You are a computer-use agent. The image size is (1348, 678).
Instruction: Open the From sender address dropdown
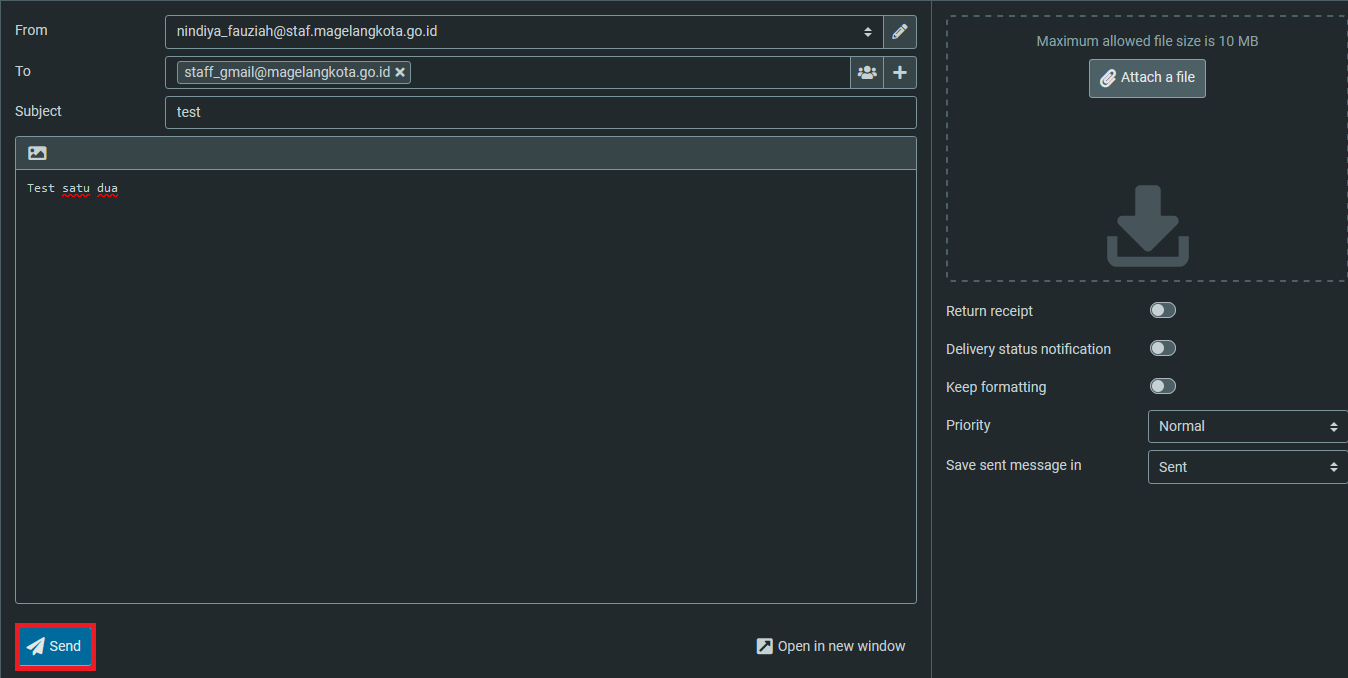click(524, 32)
